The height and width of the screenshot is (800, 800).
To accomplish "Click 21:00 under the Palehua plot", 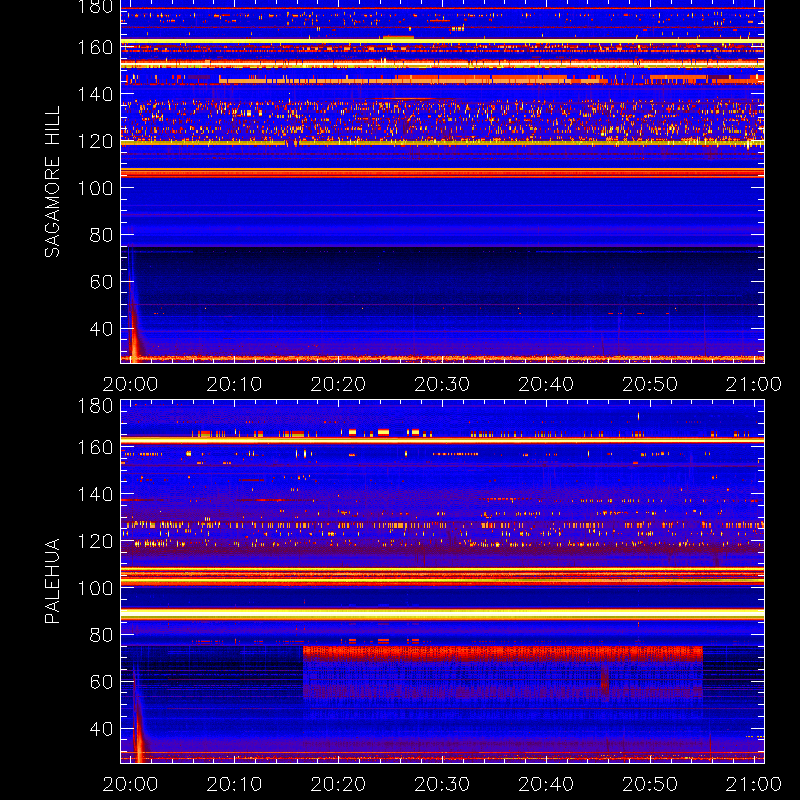I will (x=754, y=784).
